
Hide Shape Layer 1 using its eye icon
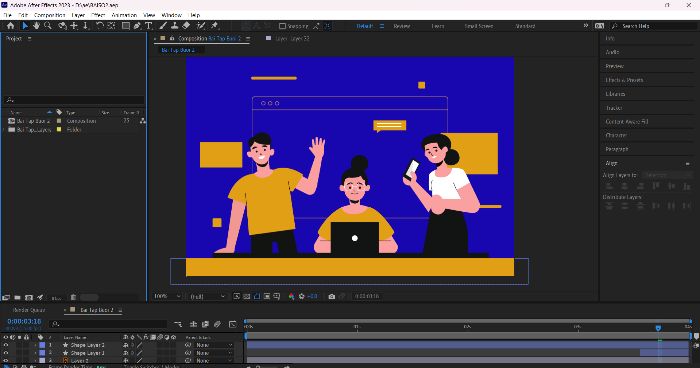(6, 353)
